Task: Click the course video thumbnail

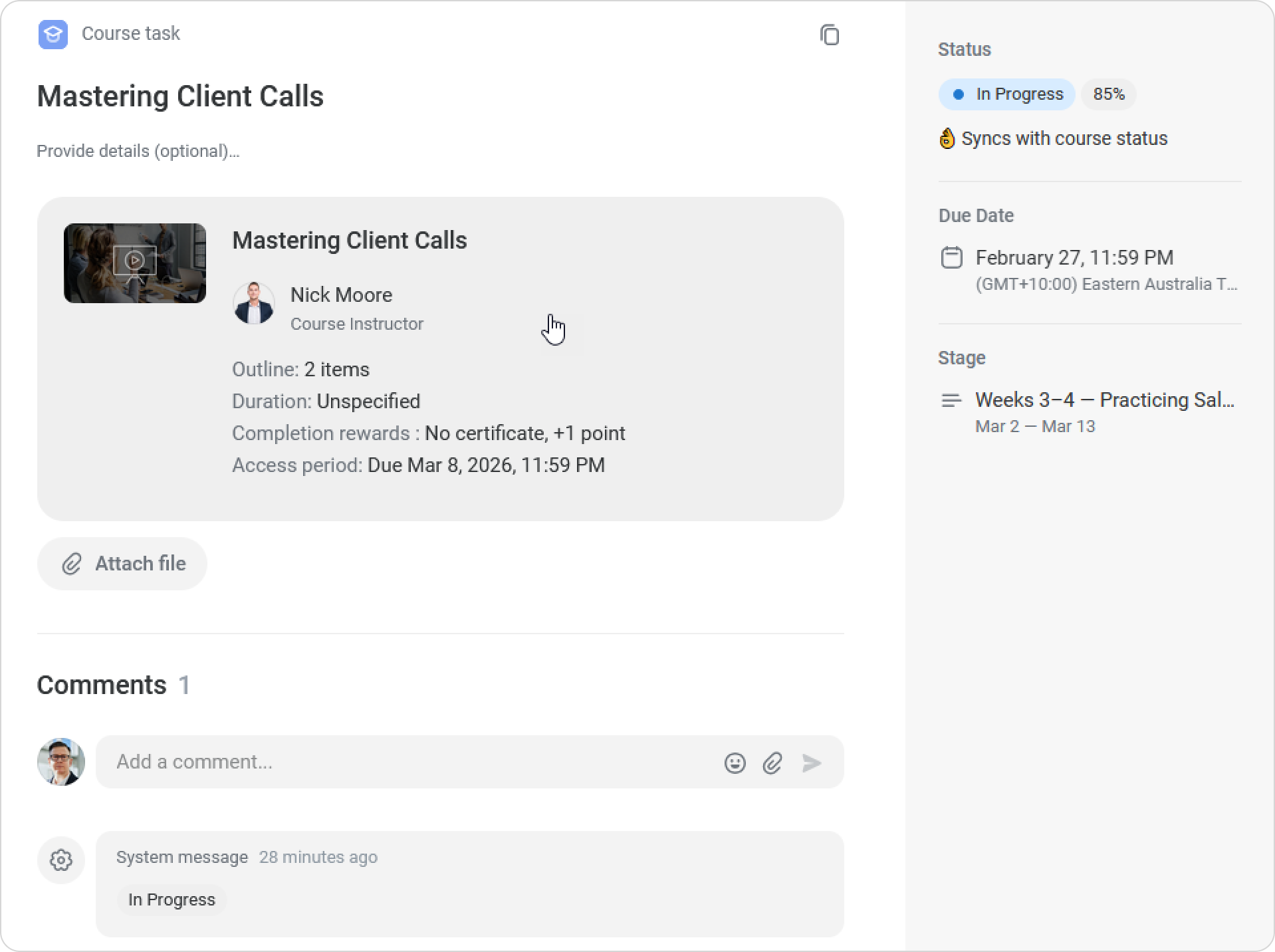Action: [x=135, y=263]
